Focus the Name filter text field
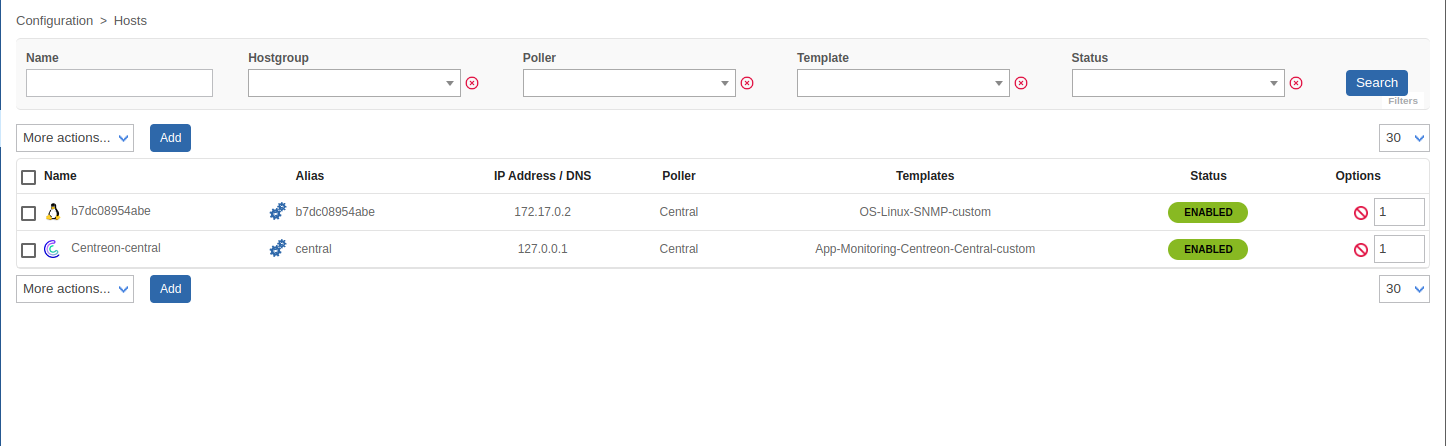The width and height of the screenshot is (1446, 446). [x=119, y=83]
